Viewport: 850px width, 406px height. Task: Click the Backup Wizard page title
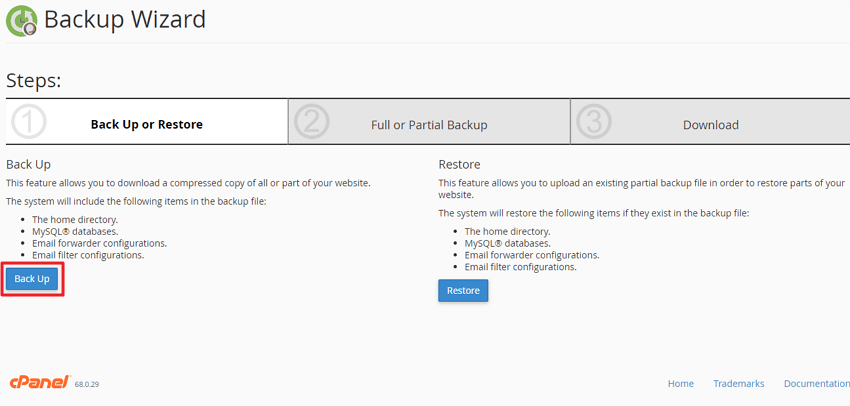(x=125, y=20)
